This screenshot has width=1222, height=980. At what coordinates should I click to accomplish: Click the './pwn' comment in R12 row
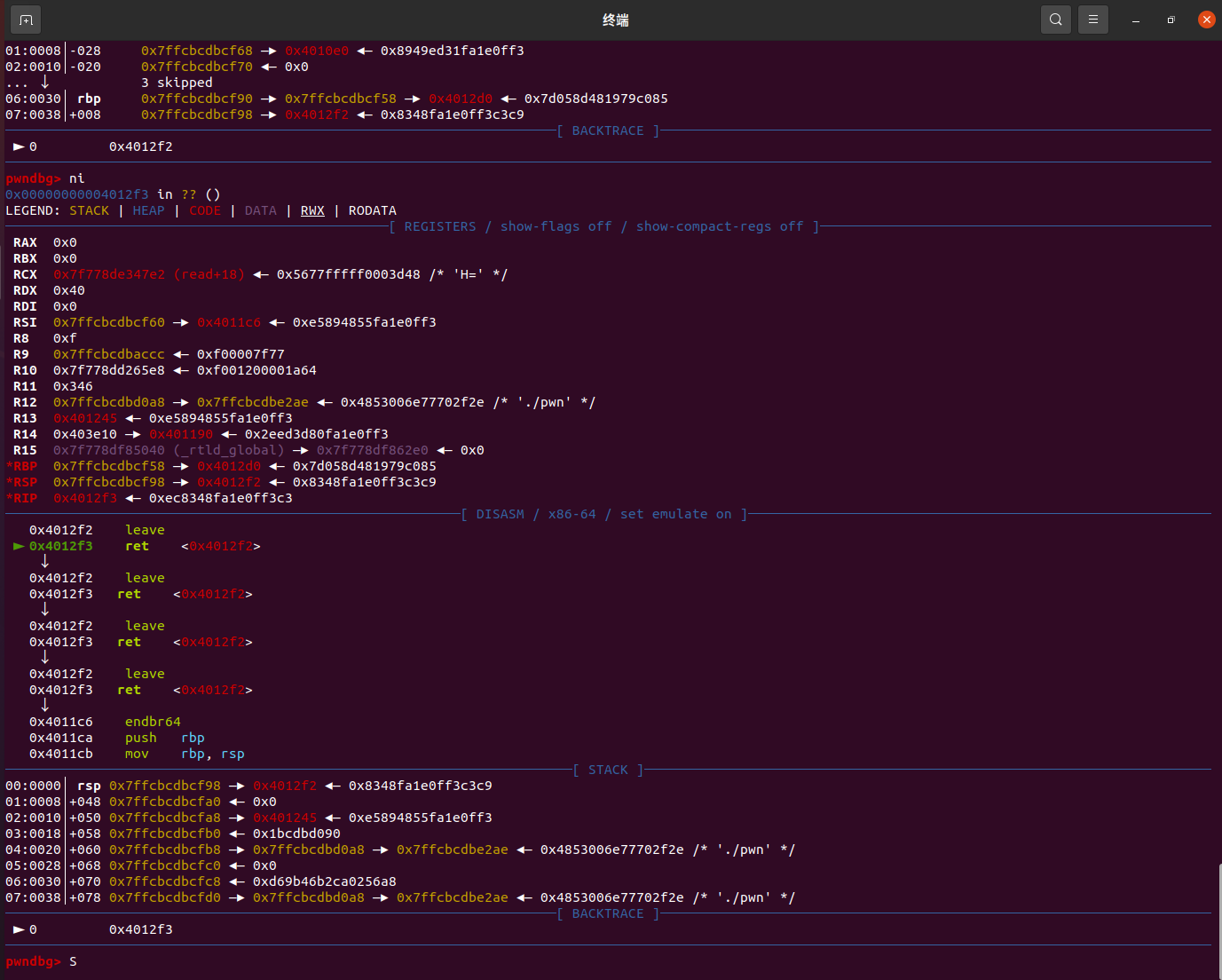pyautogui.click(x=544, y=402)
